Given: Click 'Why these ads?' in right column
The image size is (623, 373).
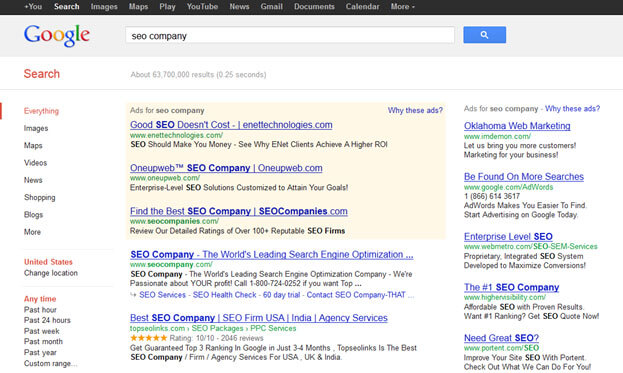Looking at the screenshot, I should point(573,109).
